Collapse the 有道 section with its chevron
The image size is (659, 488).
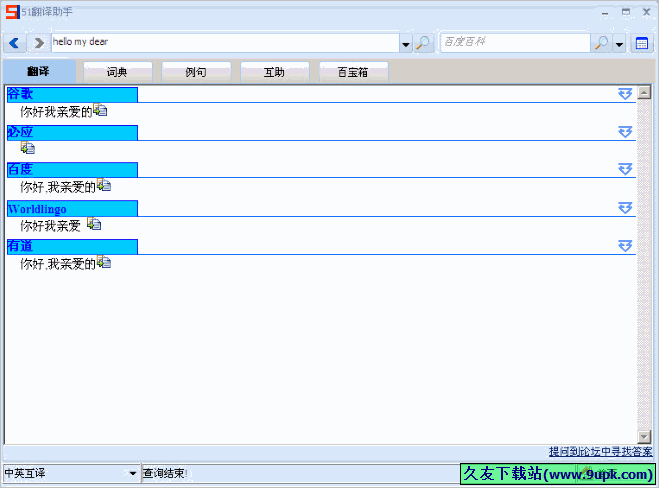coord(625,246)
